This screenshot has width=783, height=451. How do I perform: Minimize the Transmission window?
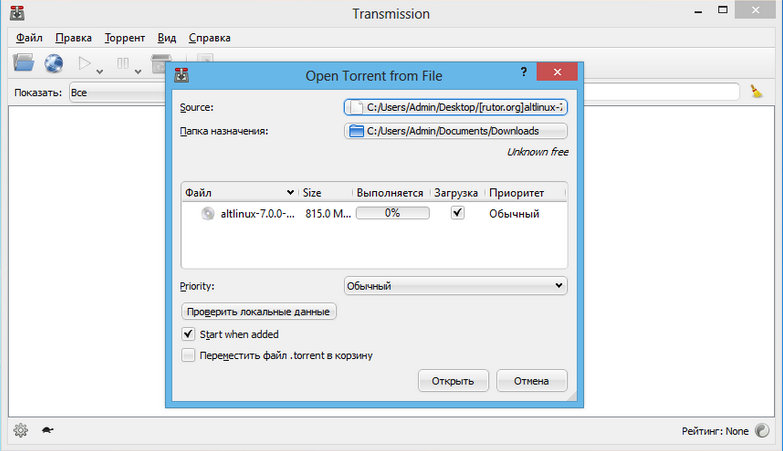(x=698, y=11)
